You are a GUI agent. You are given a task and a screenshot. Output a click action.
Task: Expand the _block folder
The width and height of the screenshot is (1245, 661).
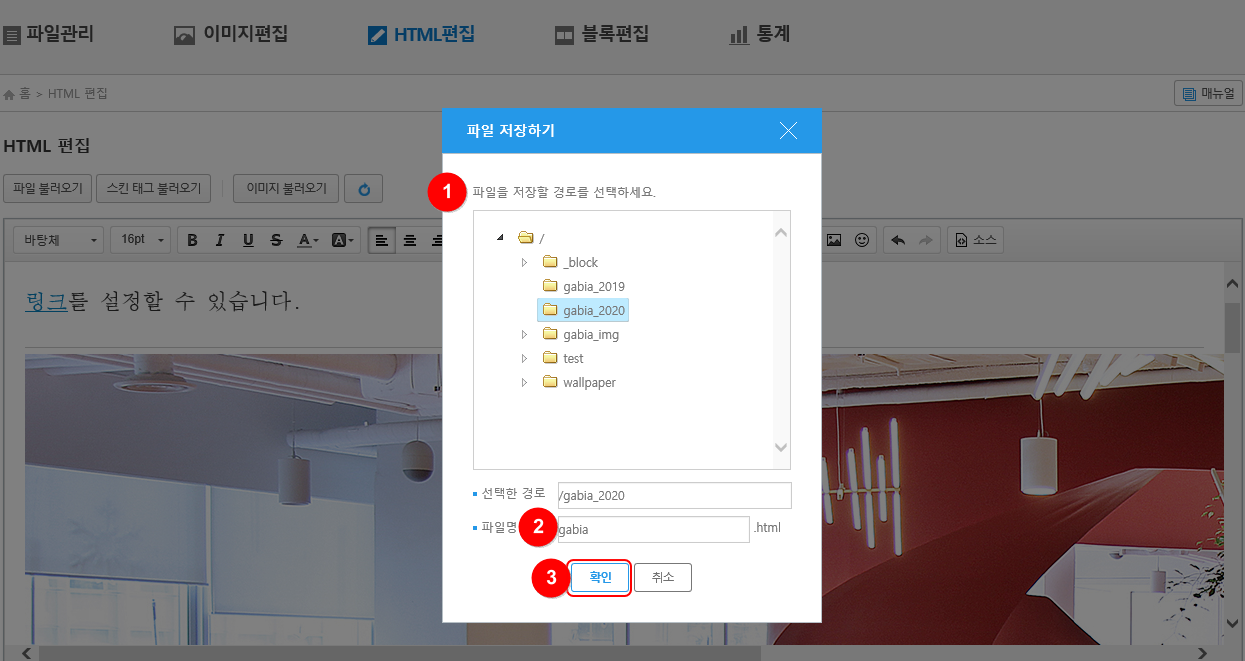pyautogui.click(x=524, y=262)
